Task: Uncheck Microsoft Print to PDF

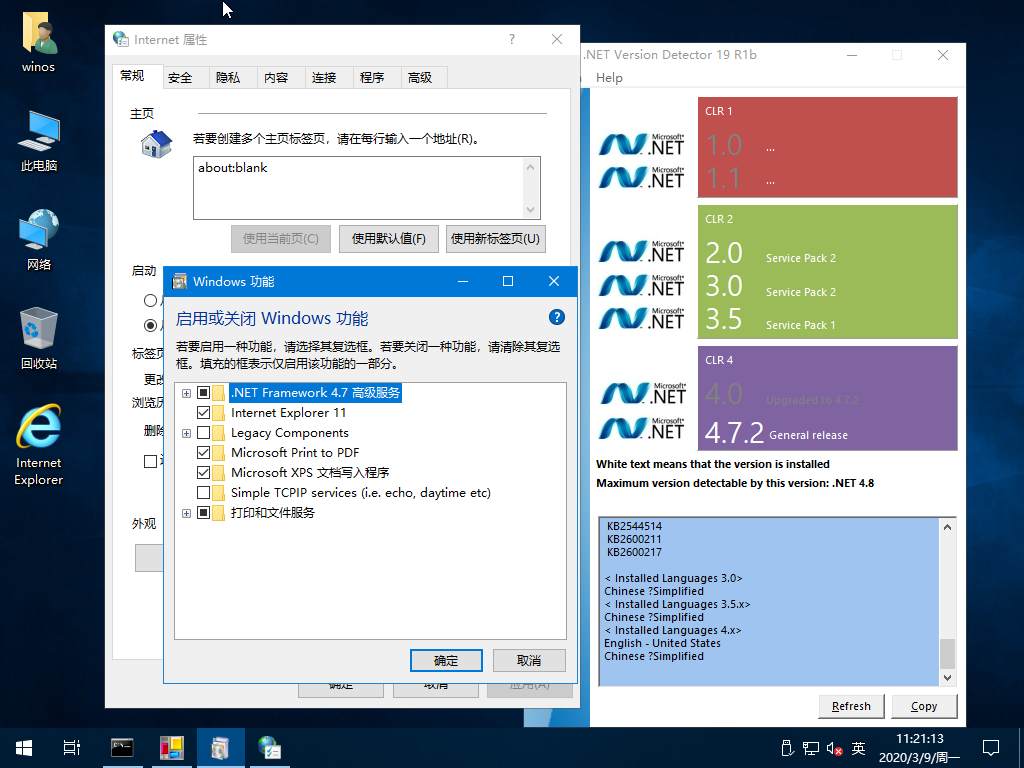Action: (x=203, y=453)
